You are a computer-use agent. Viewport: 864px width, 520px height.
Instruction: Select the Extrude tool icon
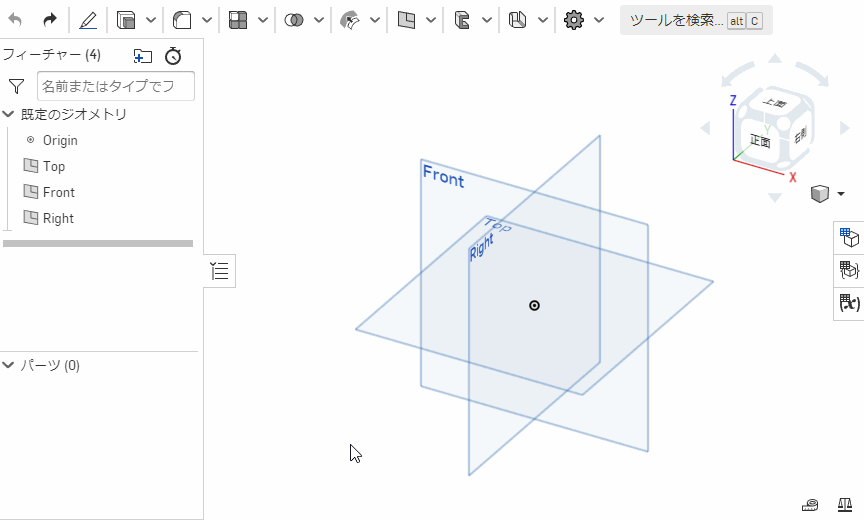[126, 20]
